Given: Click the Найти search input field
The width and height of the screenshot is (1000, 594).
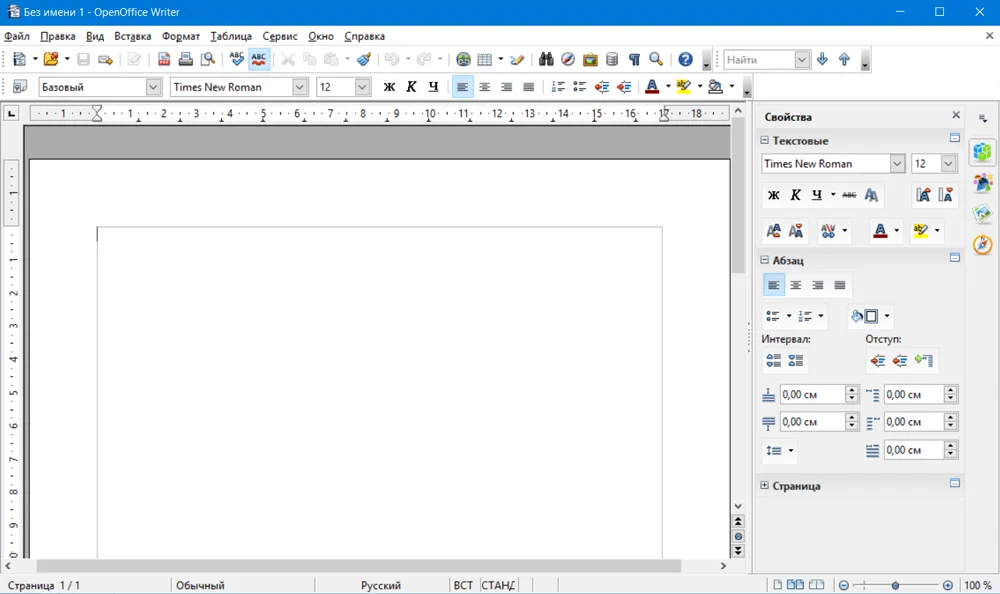Looking at the screenshot, I should (759, 59).
